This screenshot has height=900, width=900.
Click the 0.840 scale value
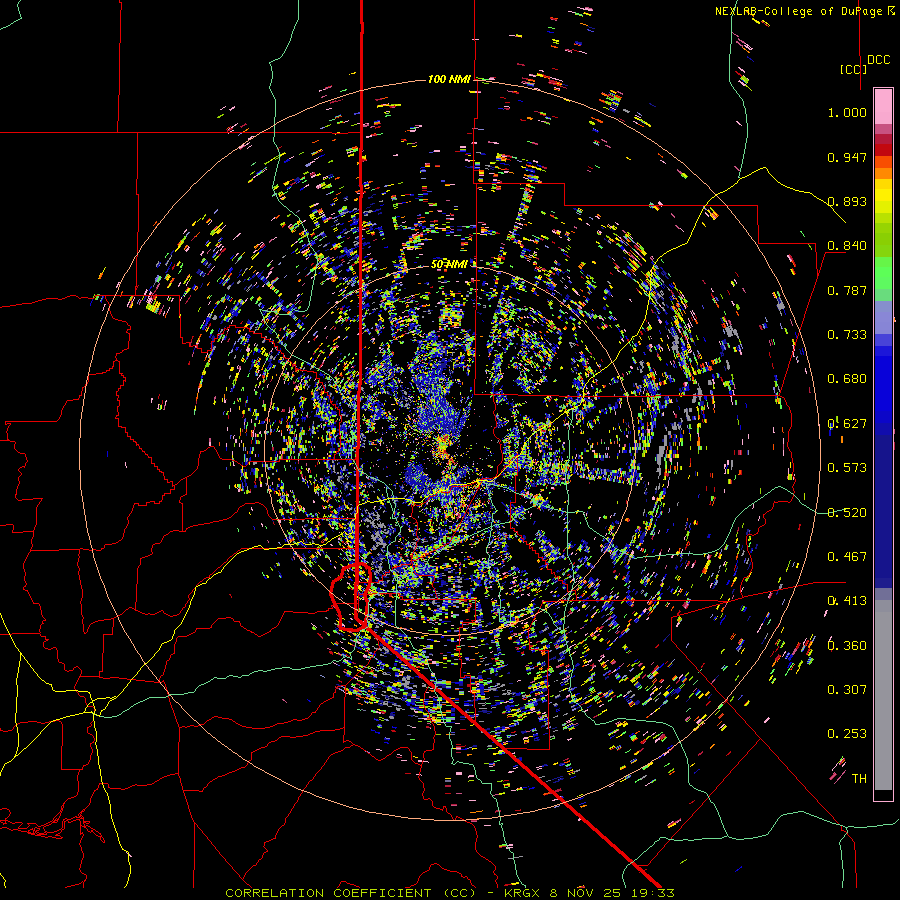847,246
